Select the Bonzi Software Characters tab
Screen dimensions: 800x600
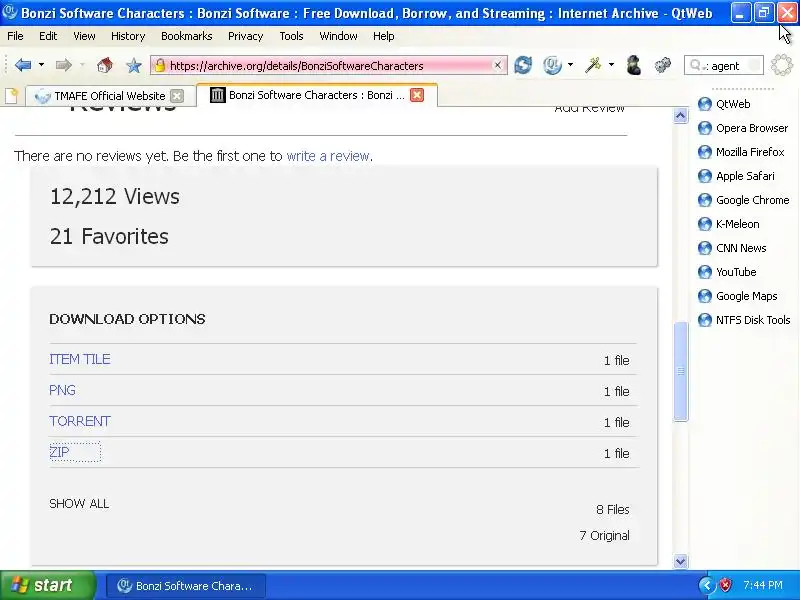click(316, 95)
